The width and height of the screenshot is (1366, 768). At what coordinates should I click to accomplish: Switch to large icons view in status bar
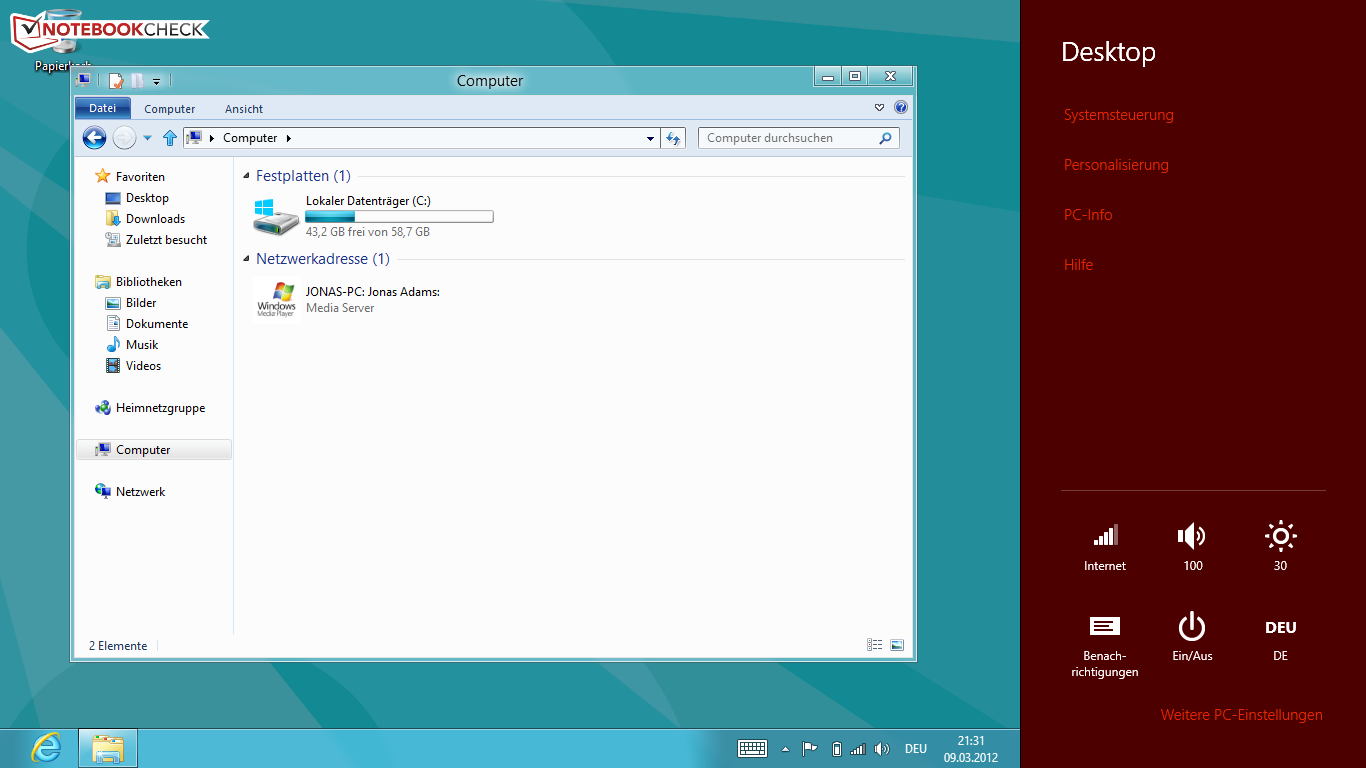tap(897, 646)
